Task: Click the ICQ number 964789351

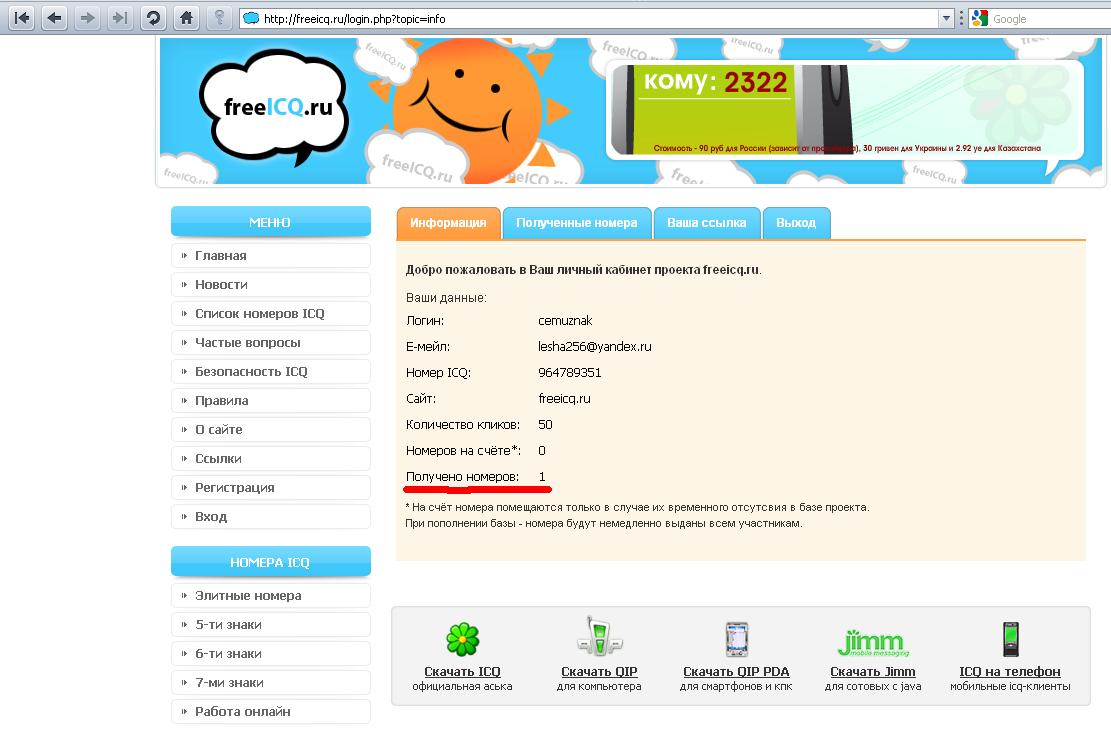Action: click(x=570, y=373)
